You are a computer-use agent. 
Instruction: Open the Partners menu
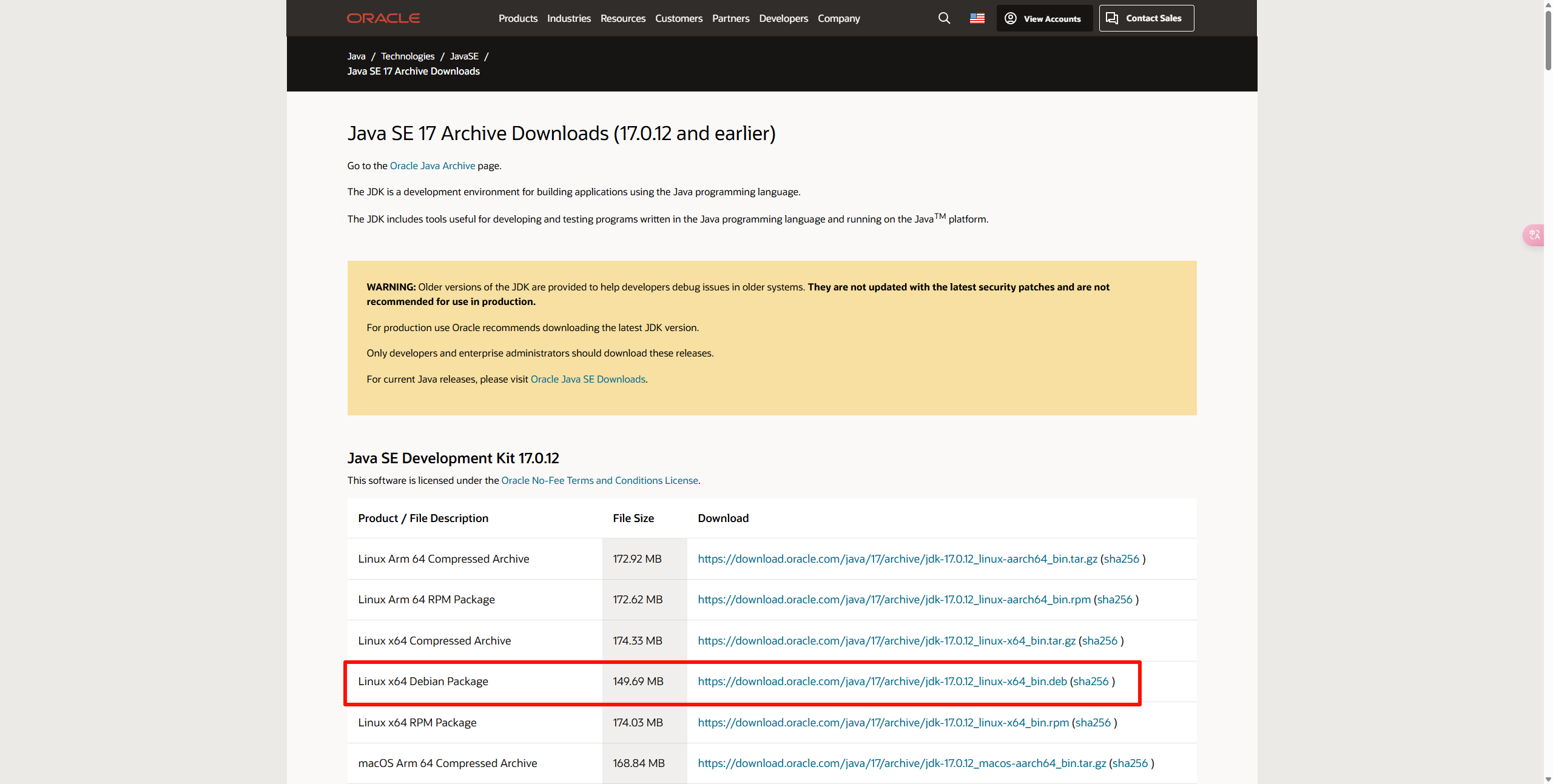click(730, 18)
